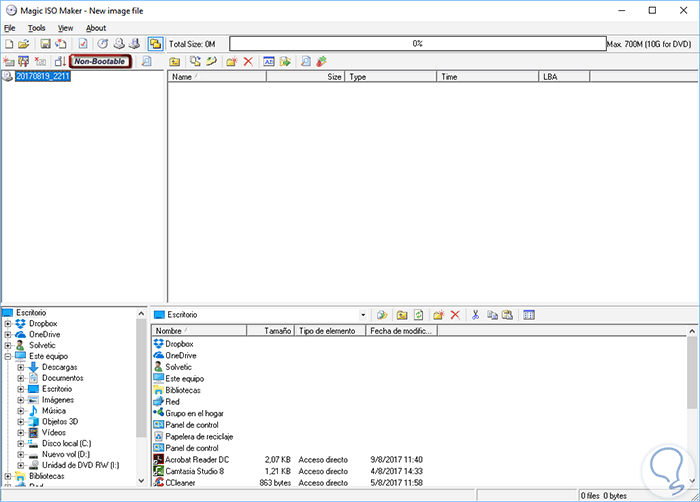This screenshot has width=700, height=502.
Task: Open an existing image file
Action: click(x=24, y=44)
